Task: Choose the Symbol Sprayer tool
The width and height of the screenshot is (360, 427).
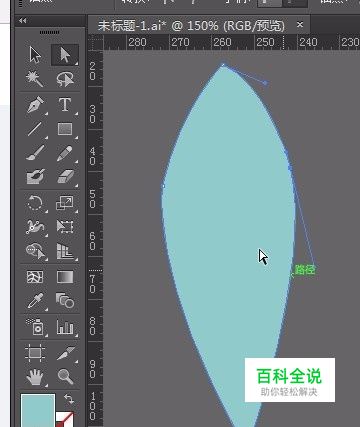Action: pyautogui.click(x=35, y=326)
